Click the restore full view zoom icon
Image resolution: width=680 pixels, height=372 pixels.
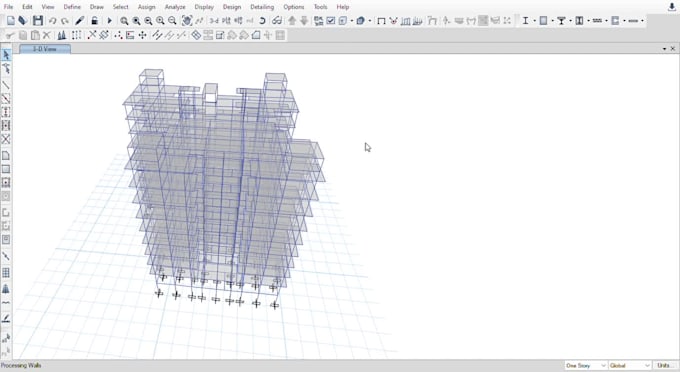point(136,20)
